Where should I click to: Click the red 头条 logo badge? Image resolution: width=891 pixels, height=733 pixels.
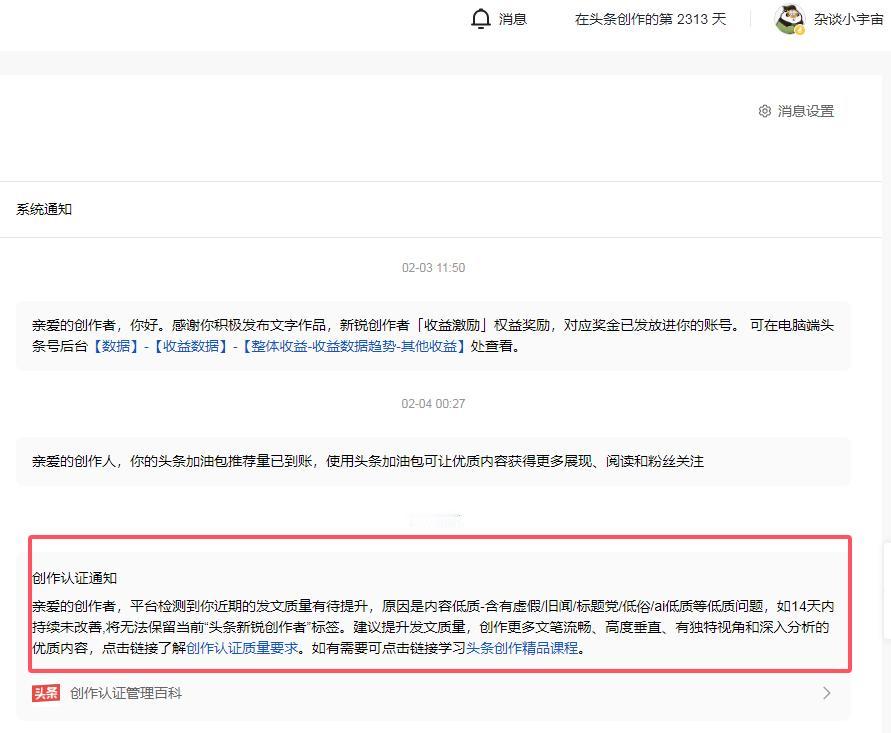46,693
